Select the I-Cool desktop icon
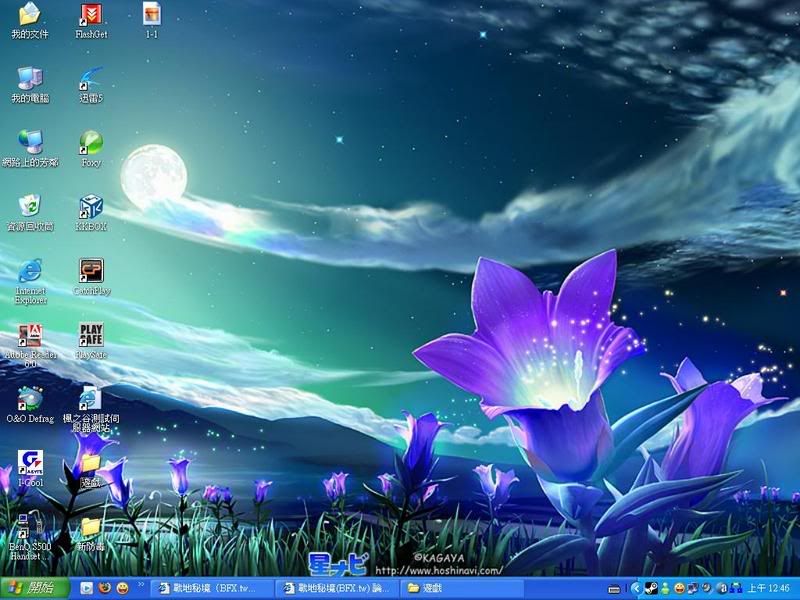 pos(30,462)
